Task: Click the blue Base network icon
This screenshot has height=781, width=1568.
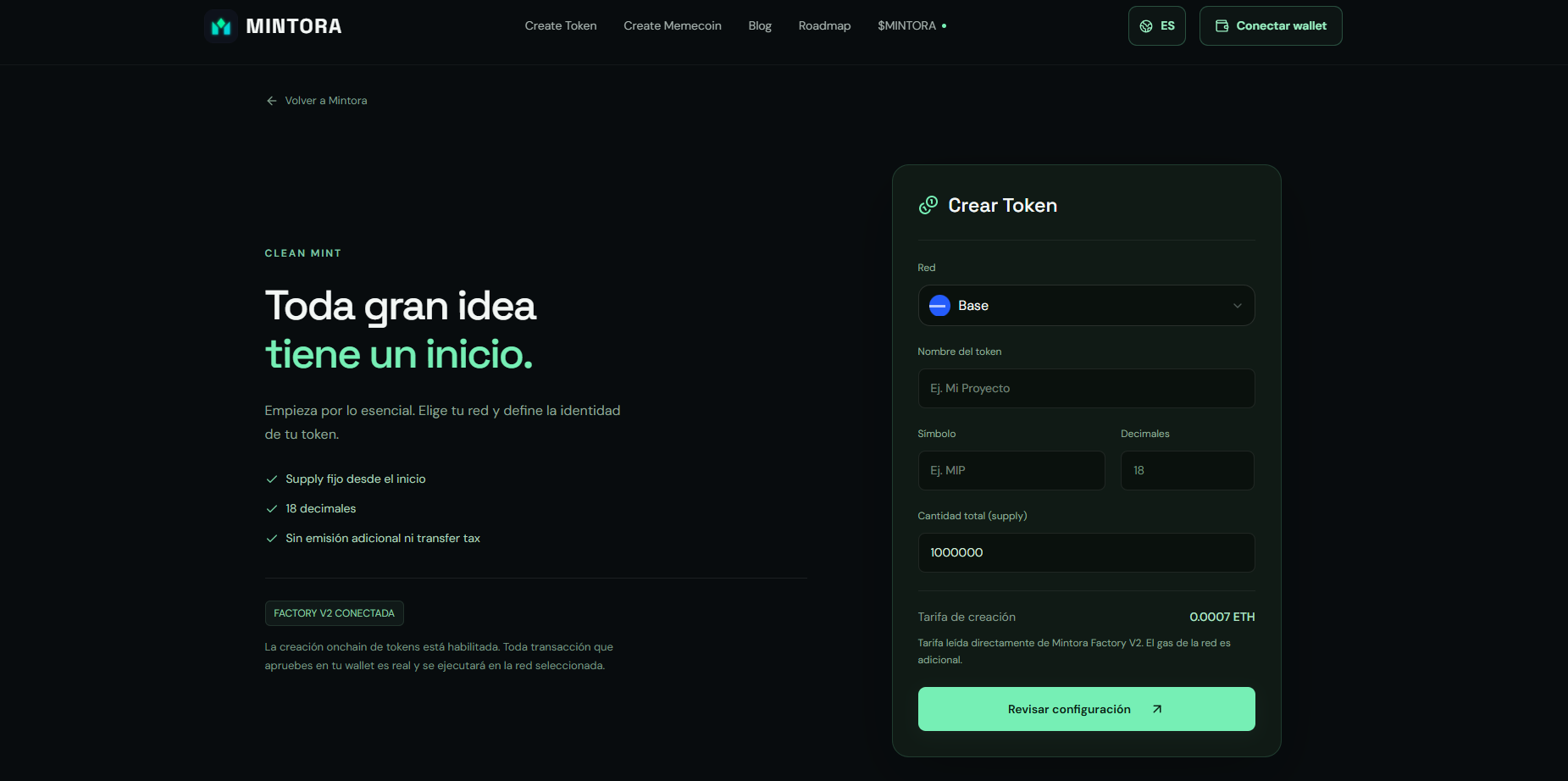Action: click(939, 306)
